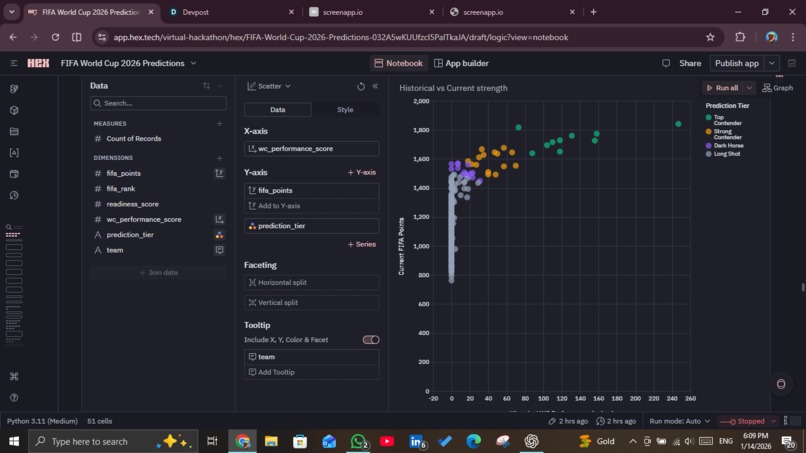806x453 pixels.
Task: Open Chrome tab search dropdown arrow
Action: (11, 11)
